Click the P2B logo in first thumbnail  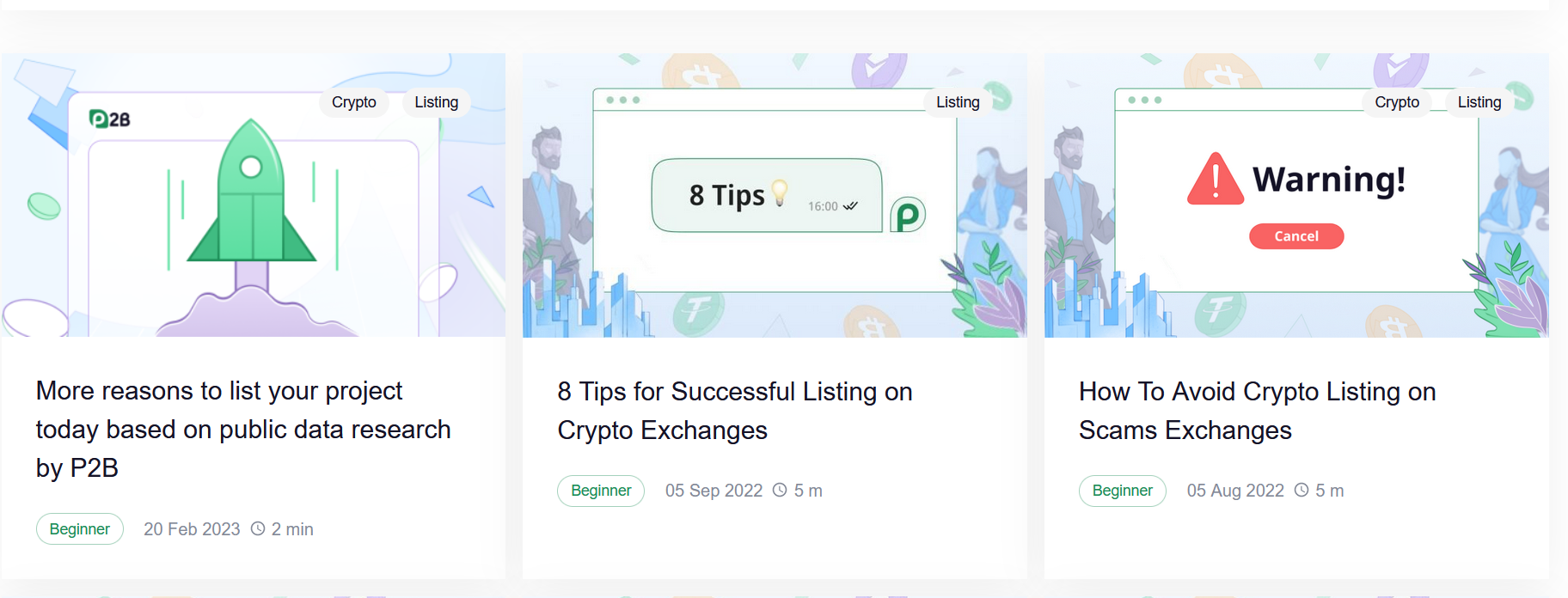110,119
